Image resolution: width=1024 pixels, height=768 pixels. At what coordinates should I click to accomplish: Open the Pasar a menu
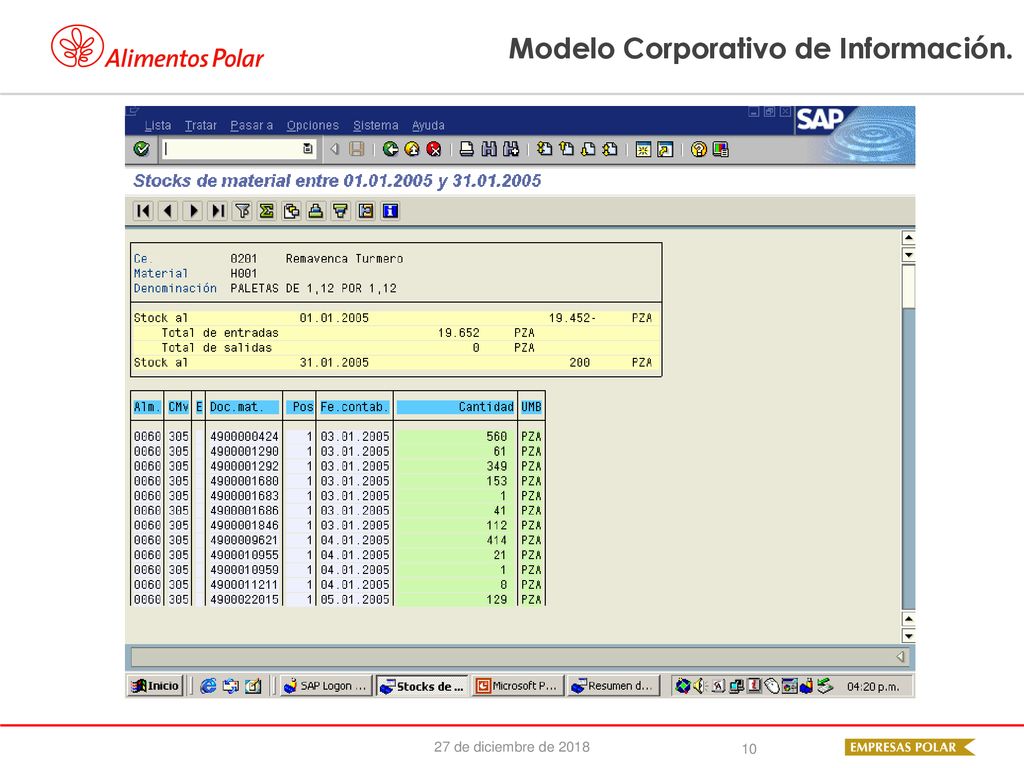251,125
